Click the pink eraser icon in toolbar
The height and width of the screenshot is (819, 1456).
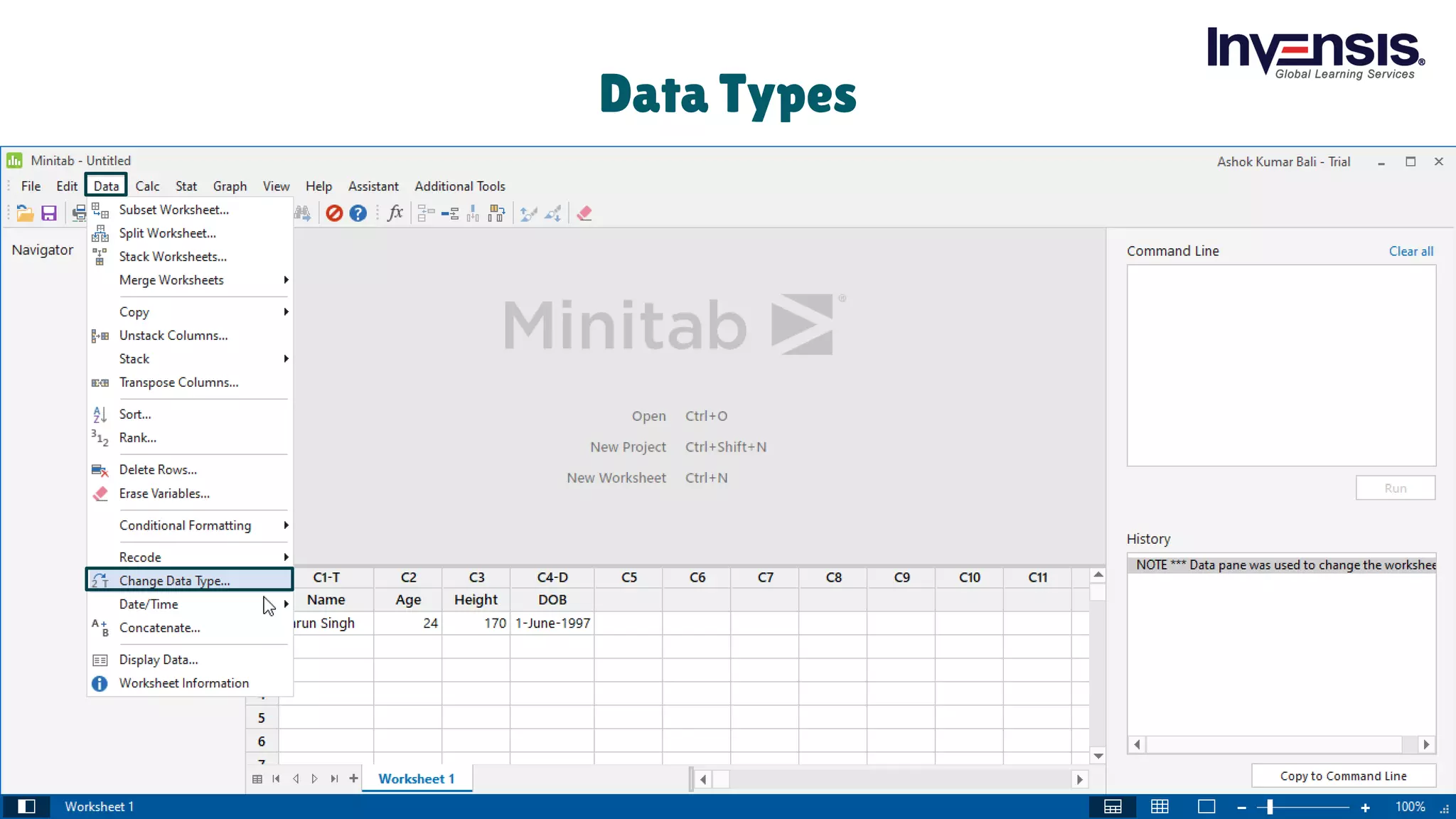pos(584,213)
